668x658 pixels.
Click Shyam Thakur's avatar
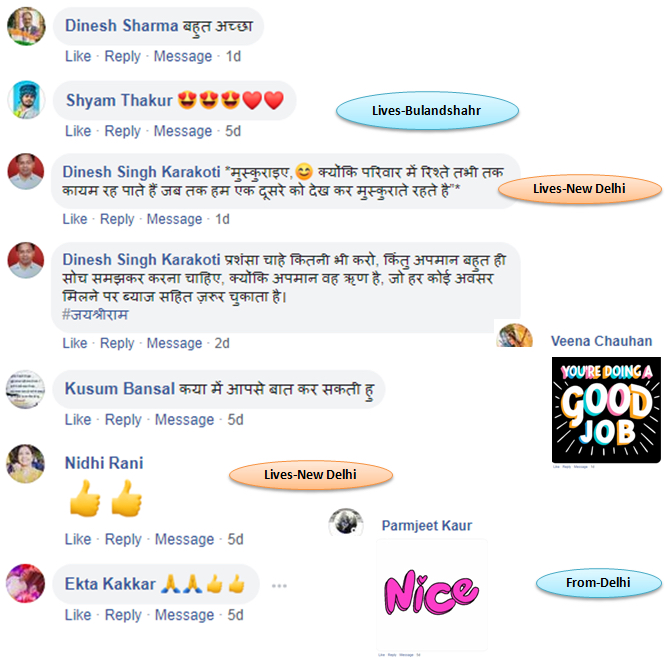click(26, 100)
